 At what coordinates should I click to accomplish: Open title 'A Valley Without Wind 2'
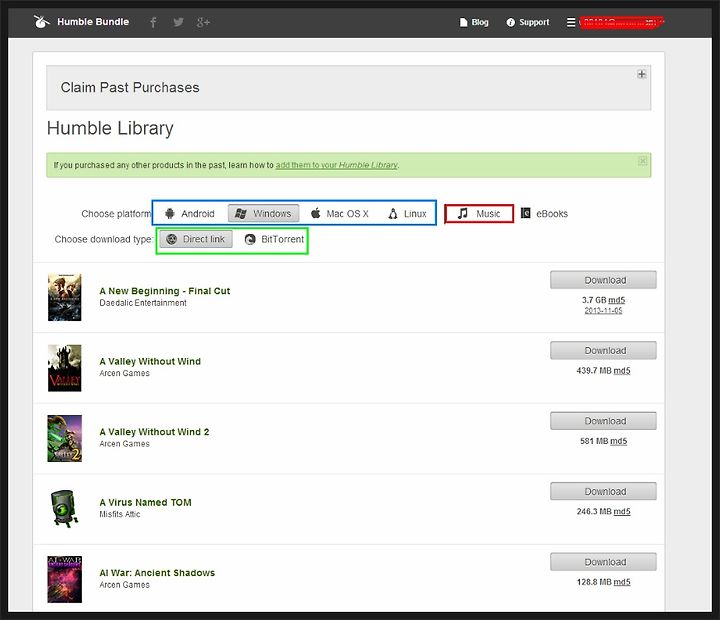154,432
